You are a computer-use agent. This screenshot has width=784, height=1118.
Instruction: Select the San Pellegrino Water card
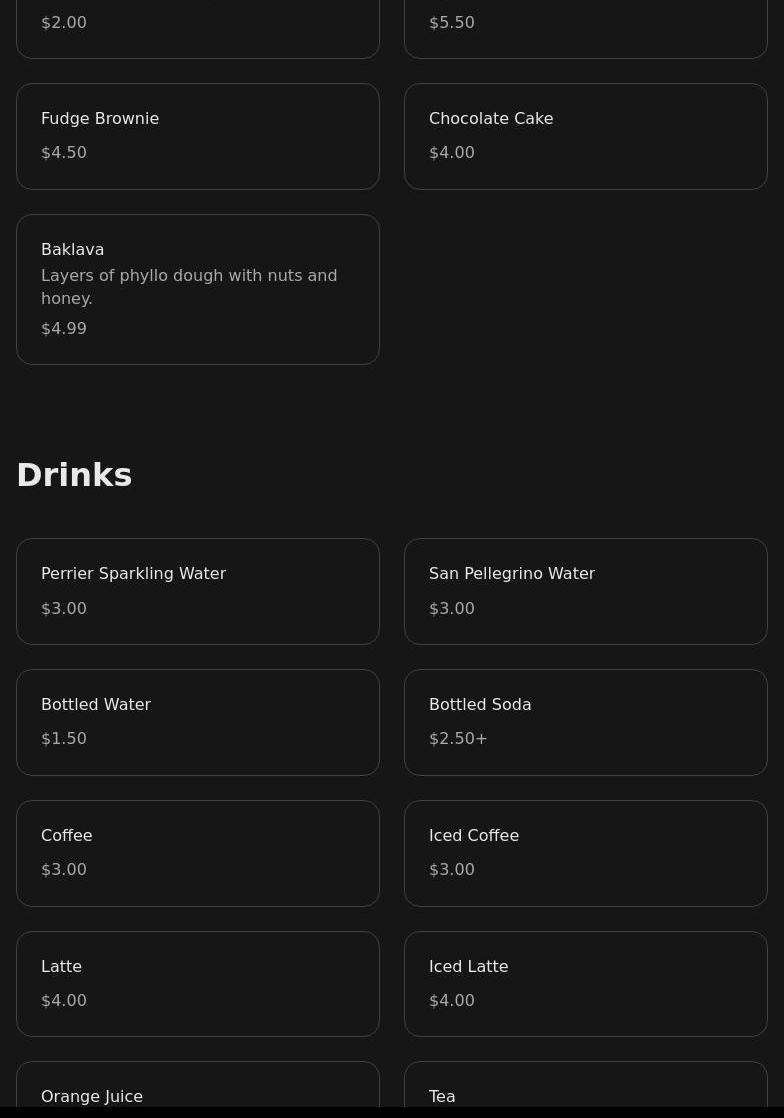(585, 591)
